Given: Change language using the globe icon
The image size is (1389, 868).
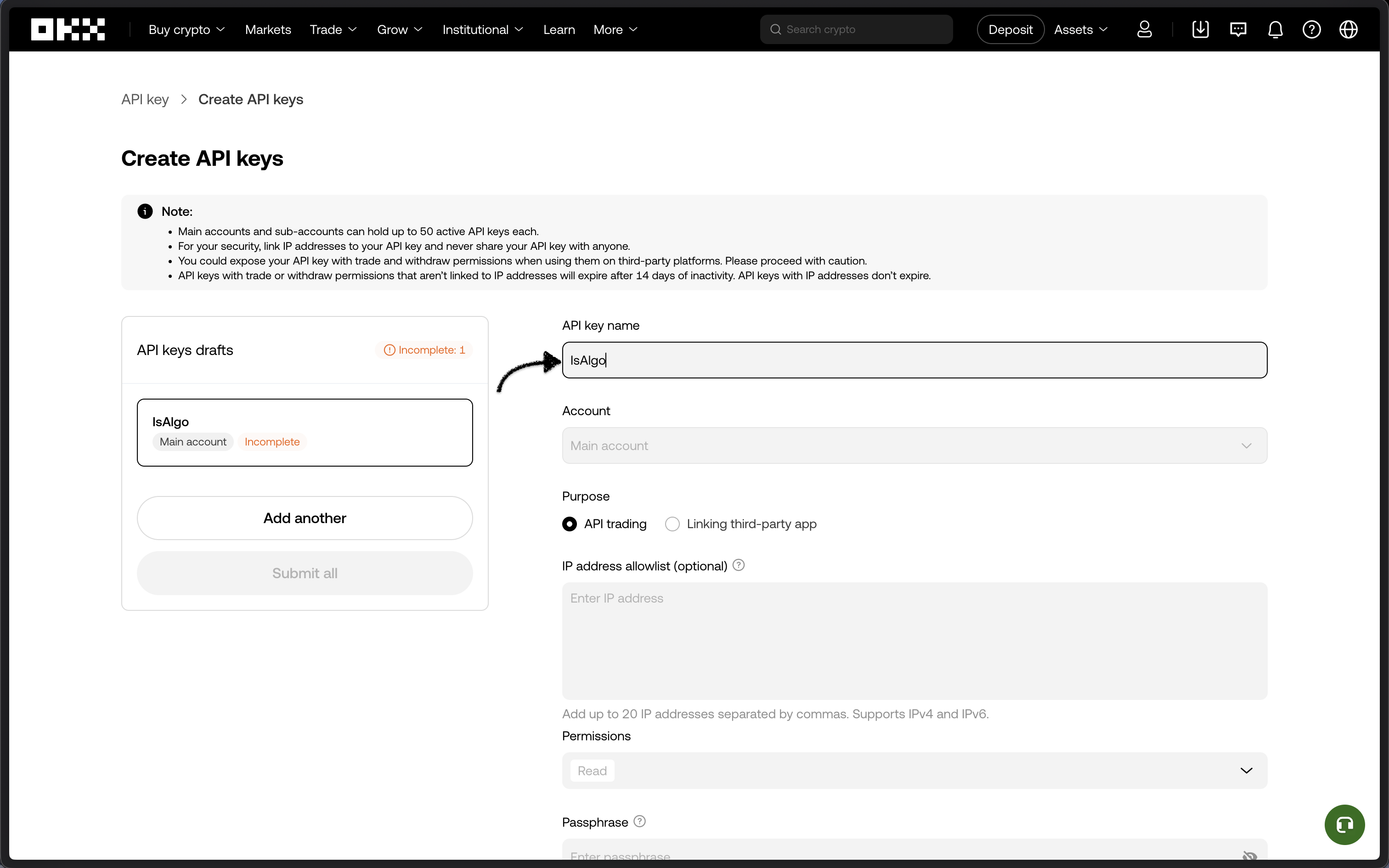Looking at the screenshot, I should (x=1348, y=28).
